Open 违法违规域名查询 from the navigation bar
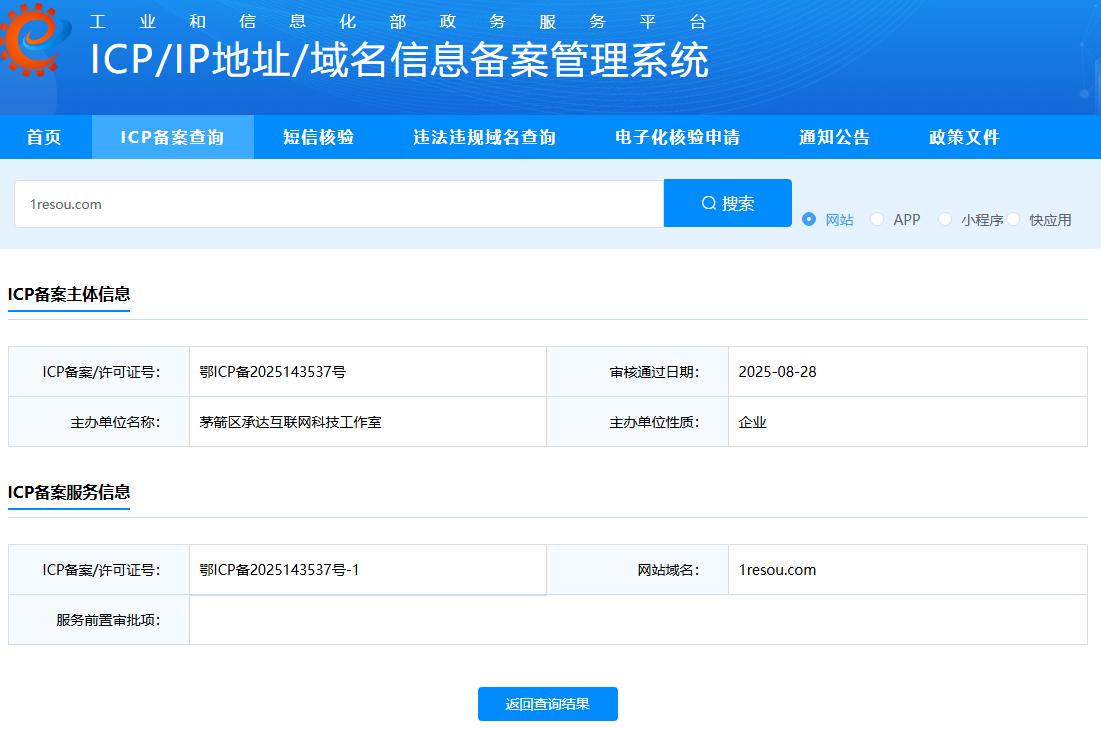This screenshot has height=729, width=1101. 484,137
